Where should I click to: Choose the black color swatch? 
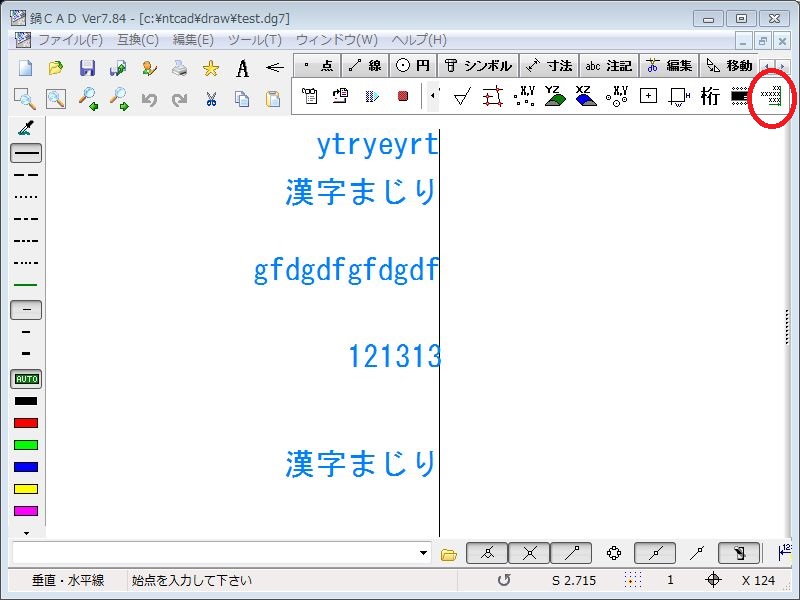(26, 402)
